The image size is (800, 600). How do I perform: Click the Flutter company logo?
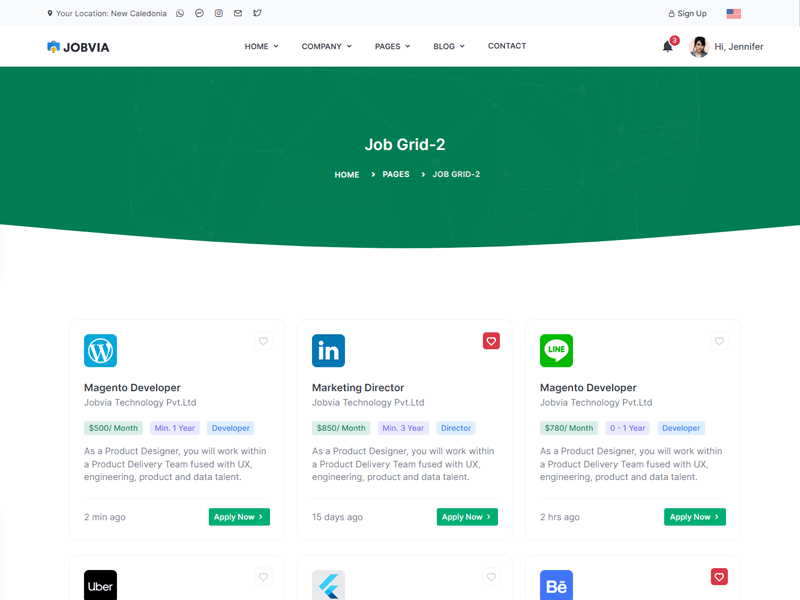click(x=329, y=585)
